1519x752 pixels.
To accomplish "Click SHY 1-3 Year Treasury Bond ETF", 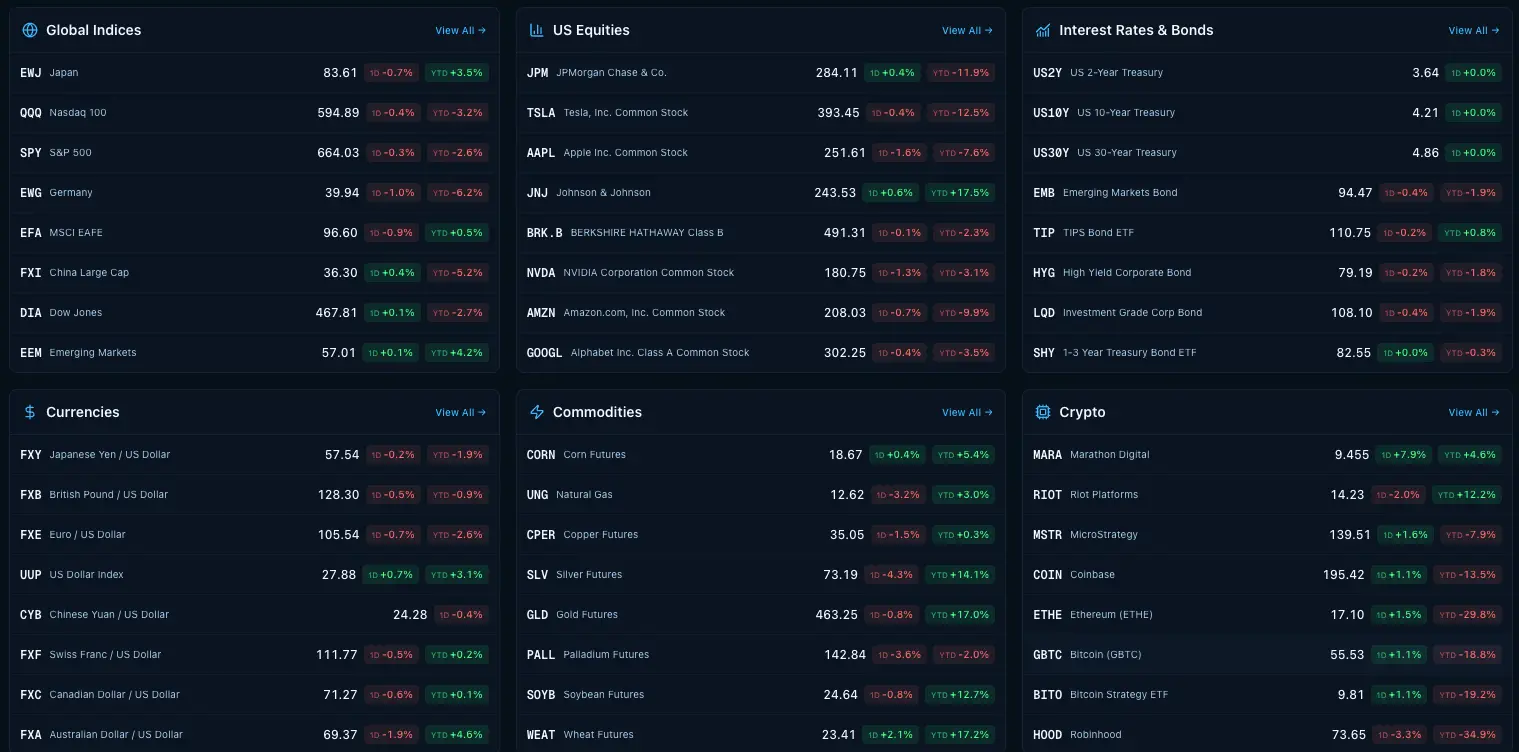I will coord(1267,353).
